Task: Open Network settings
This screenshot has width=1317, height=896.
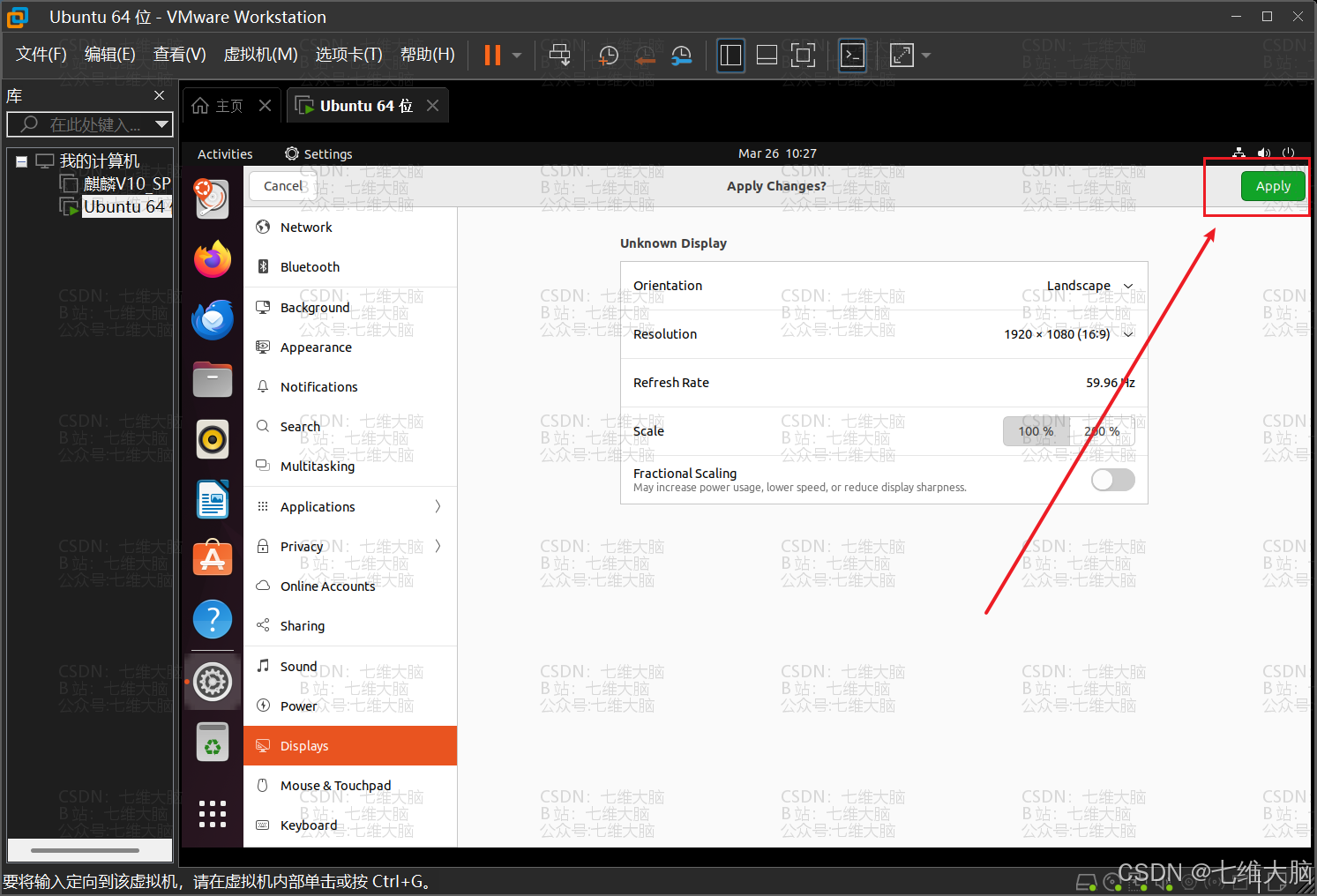Action: coord(350,228)
